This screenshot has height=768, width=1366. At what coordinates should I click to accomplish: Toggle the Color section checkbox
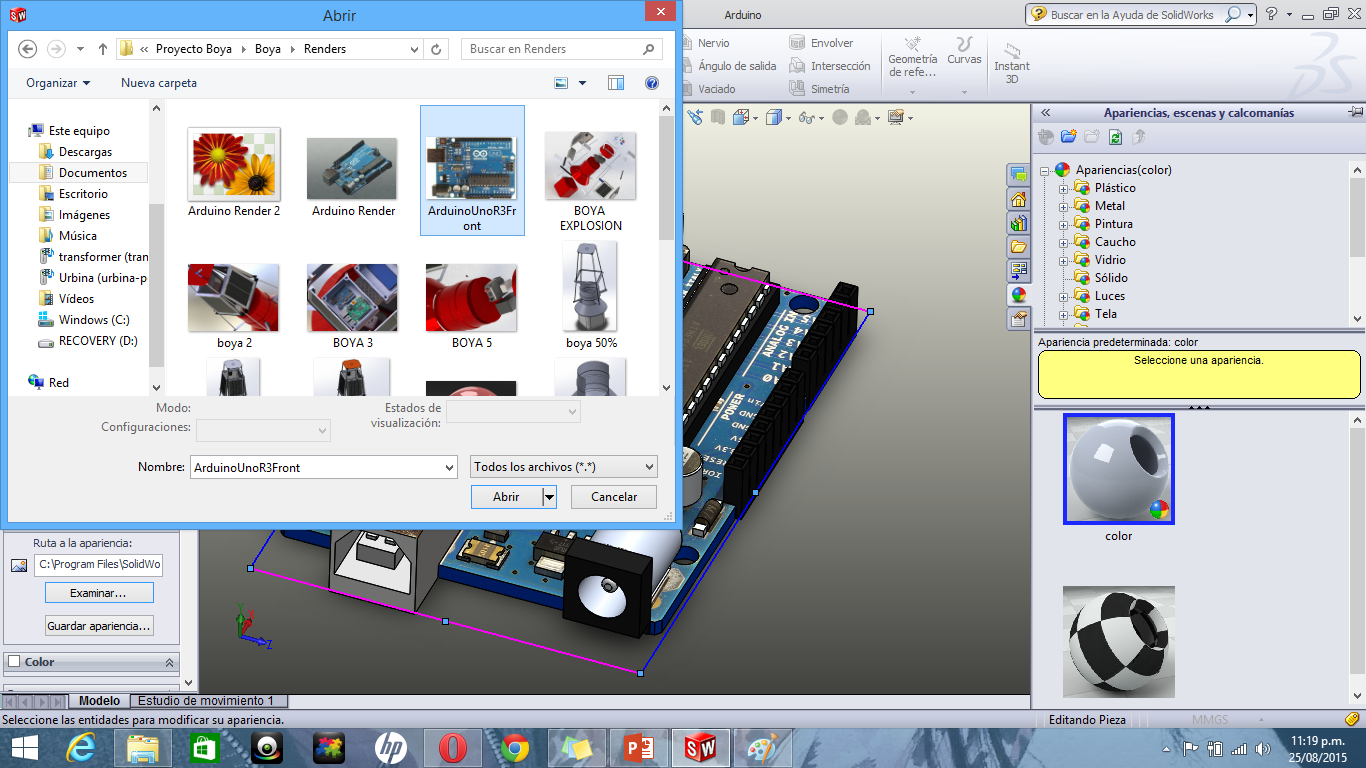point(14,662)
